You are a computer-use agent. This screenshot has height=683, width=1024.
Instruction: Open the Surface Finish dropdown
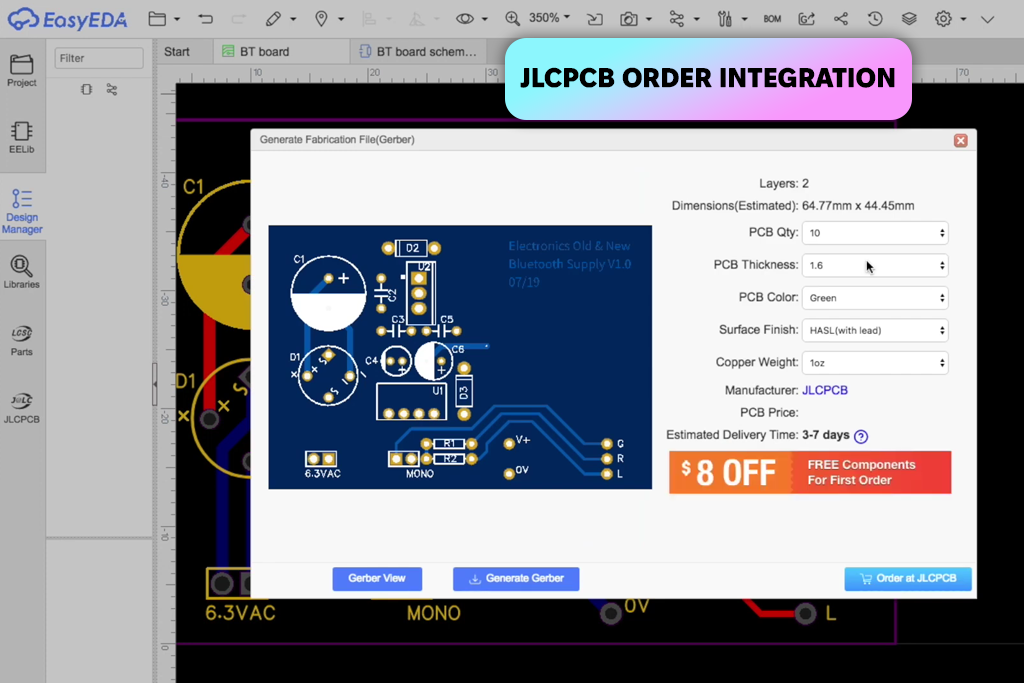875,330
